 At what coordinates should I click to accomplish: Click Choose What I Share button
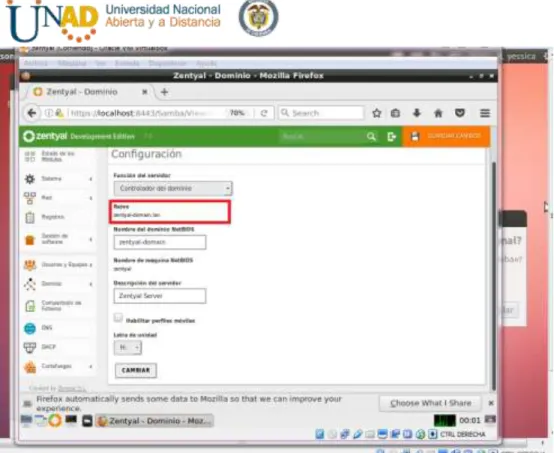[430, 403]
